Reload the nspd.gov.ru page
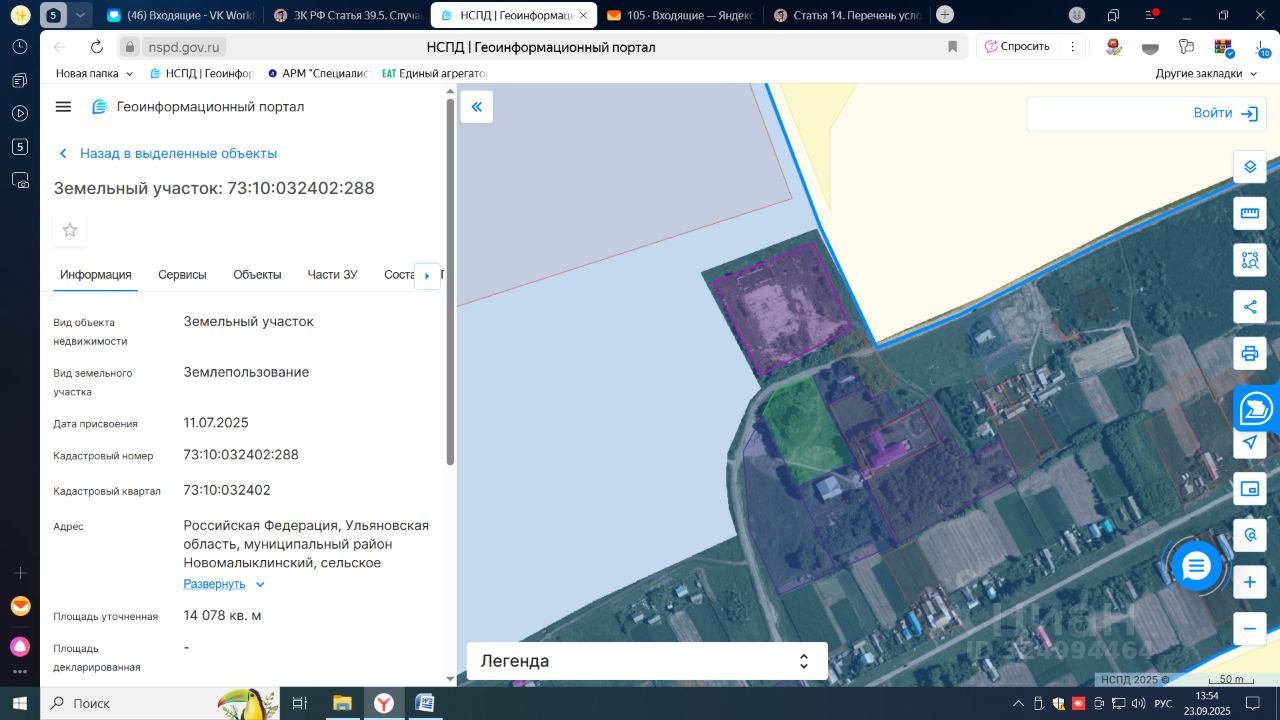The height and width of the screenshot is (720, 1280). 97,47
